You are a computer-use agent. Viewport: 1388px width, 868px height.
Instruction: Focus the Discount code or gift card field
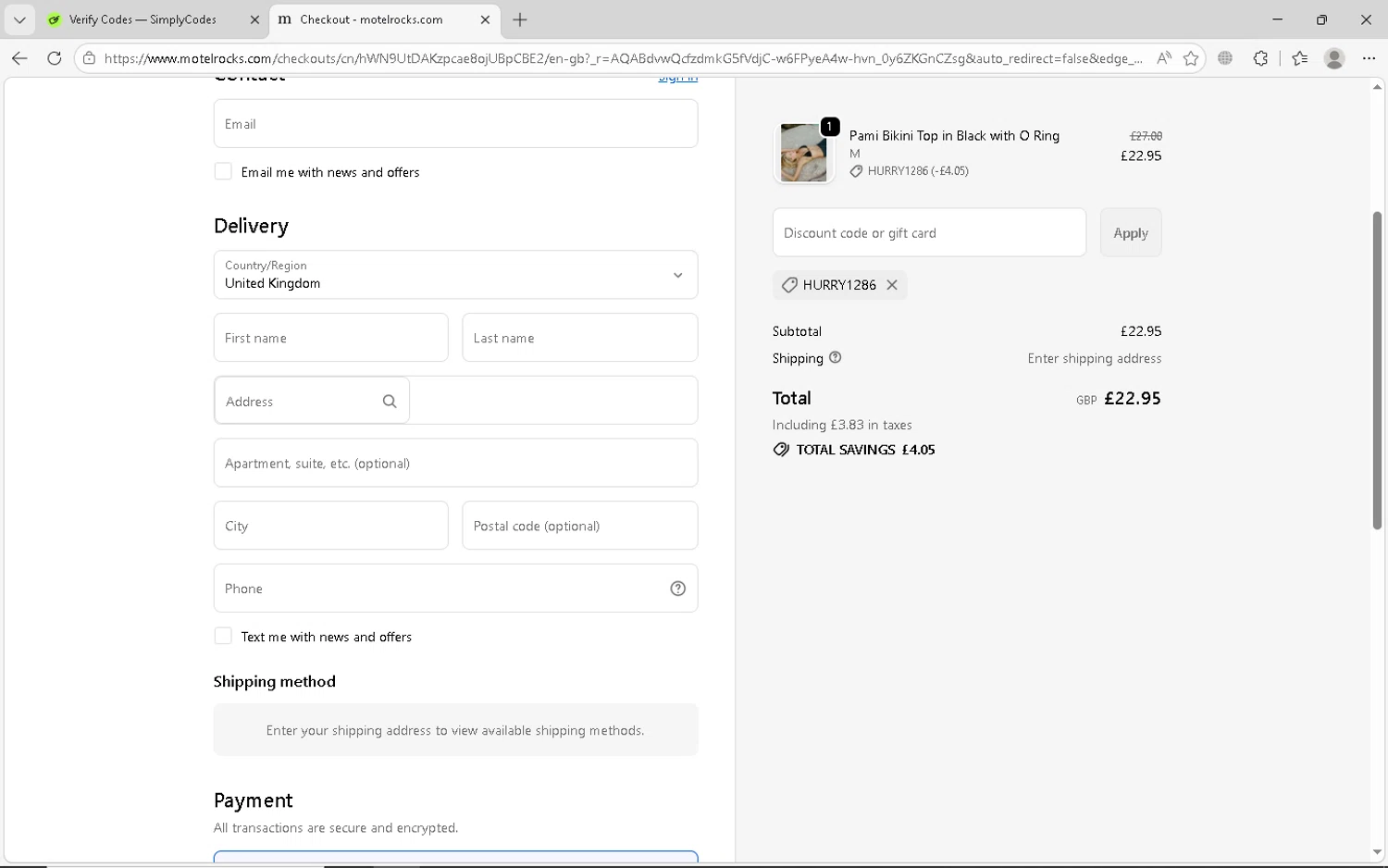click(x=929, y=233)
